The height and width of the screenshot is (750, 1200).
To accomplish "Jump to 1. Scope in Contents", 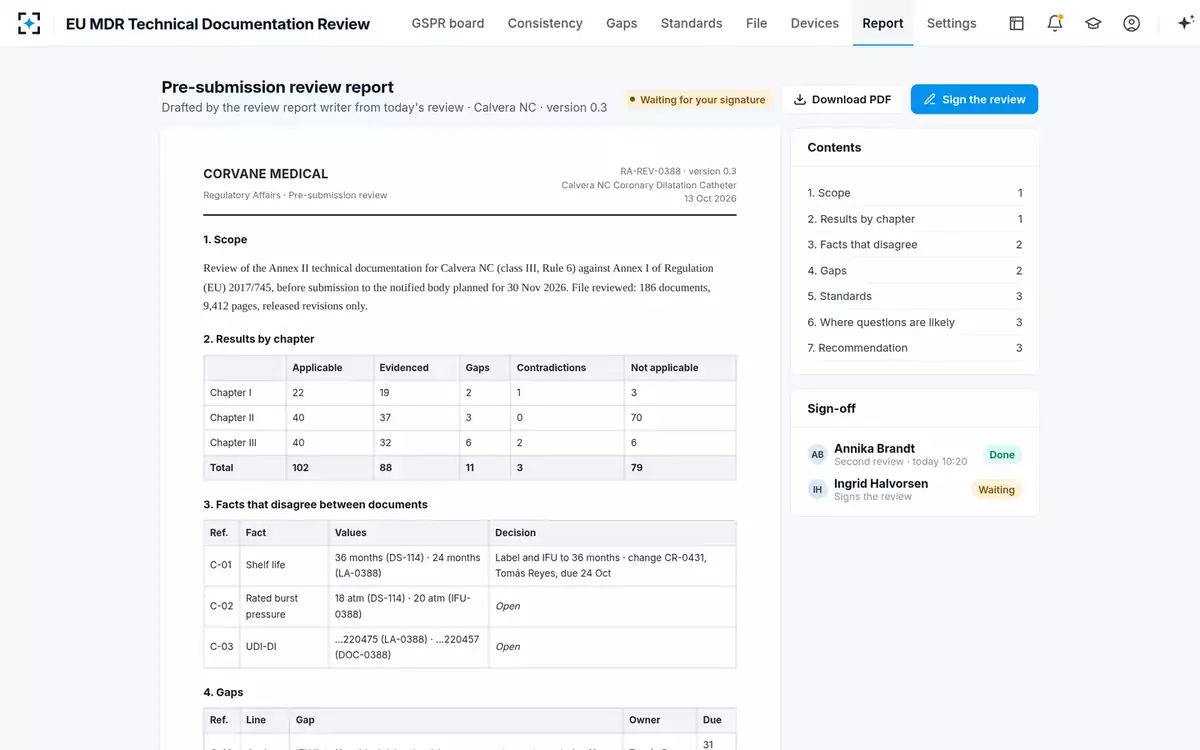I will pos(915,193).
